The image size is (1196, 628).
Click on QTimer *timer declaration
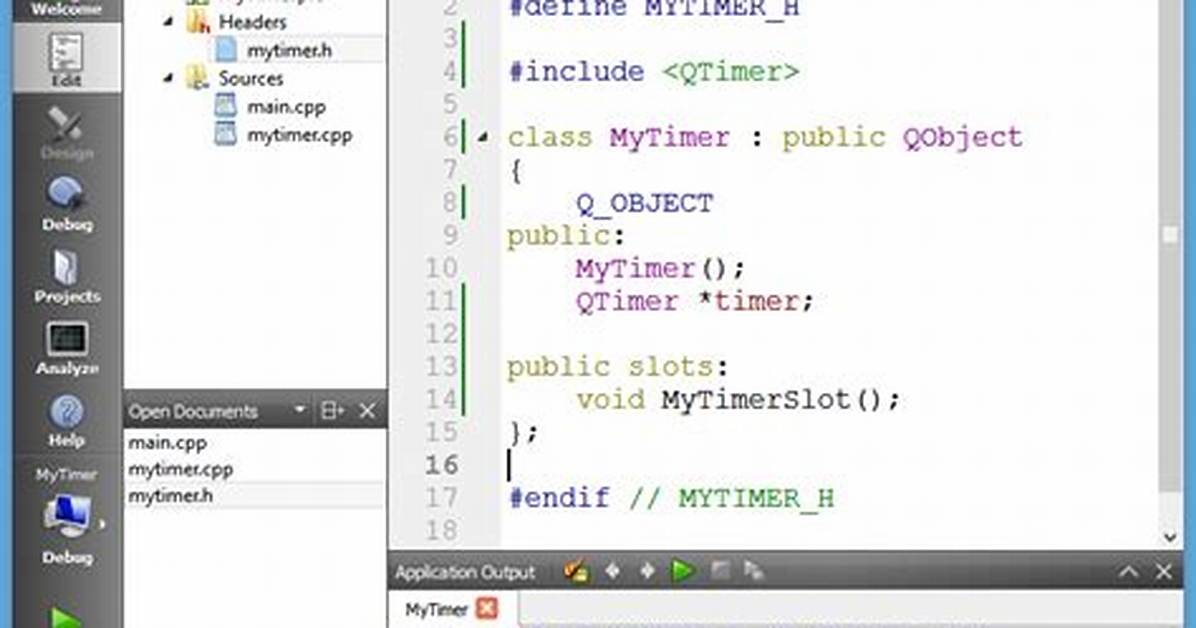coord(694,301)
